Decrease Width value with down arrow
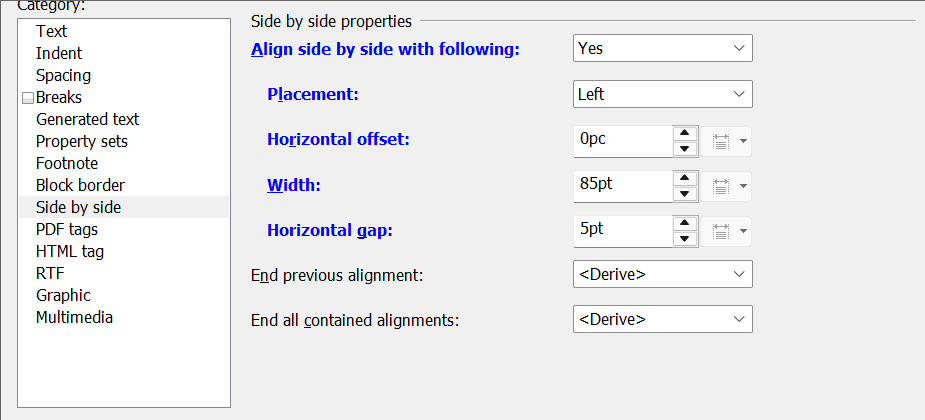 [684, 194]
